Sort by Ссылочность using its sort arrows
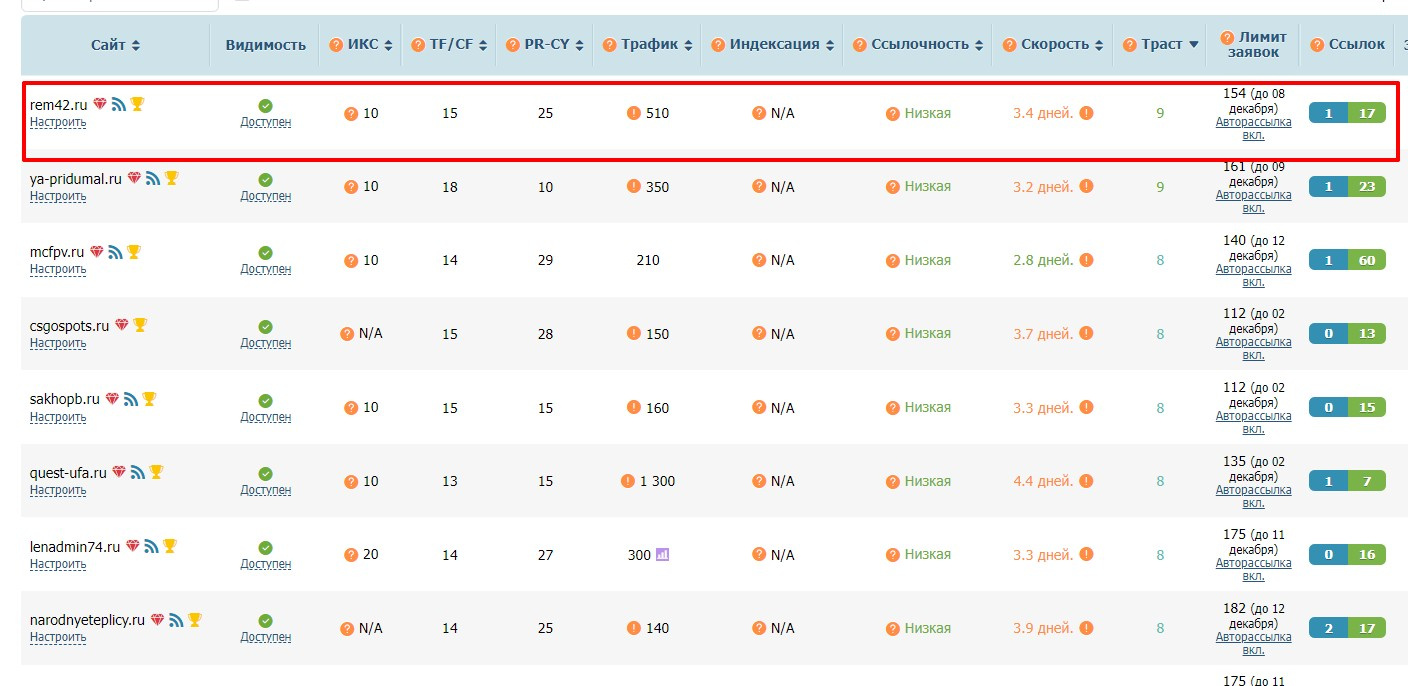Viewport: 1408px width, 686px height. point(979,45)
